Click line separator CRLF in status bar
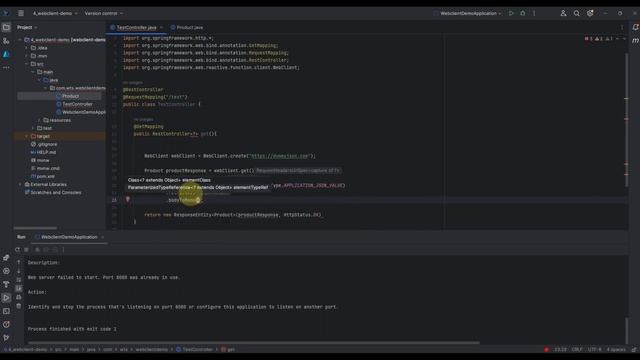The height and width of the screenshot is (360, 640). tap(577, 349)
